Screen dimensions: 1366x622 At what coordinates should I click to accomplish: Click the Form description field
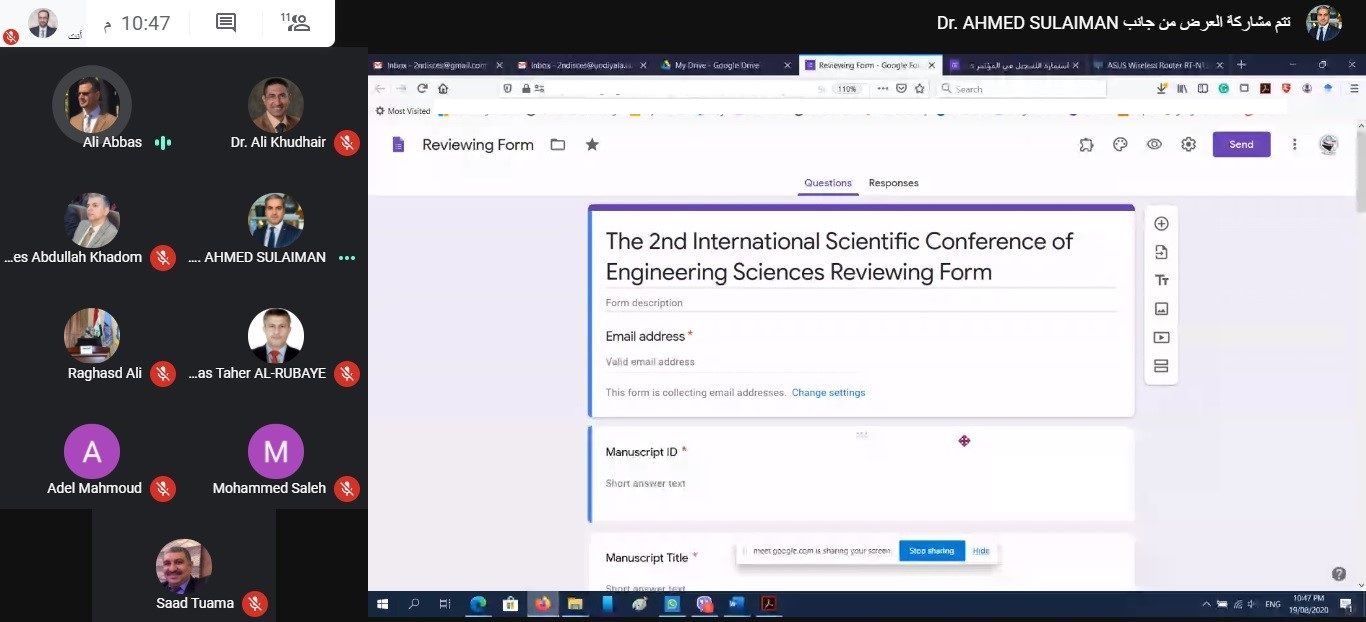point(860,303)
